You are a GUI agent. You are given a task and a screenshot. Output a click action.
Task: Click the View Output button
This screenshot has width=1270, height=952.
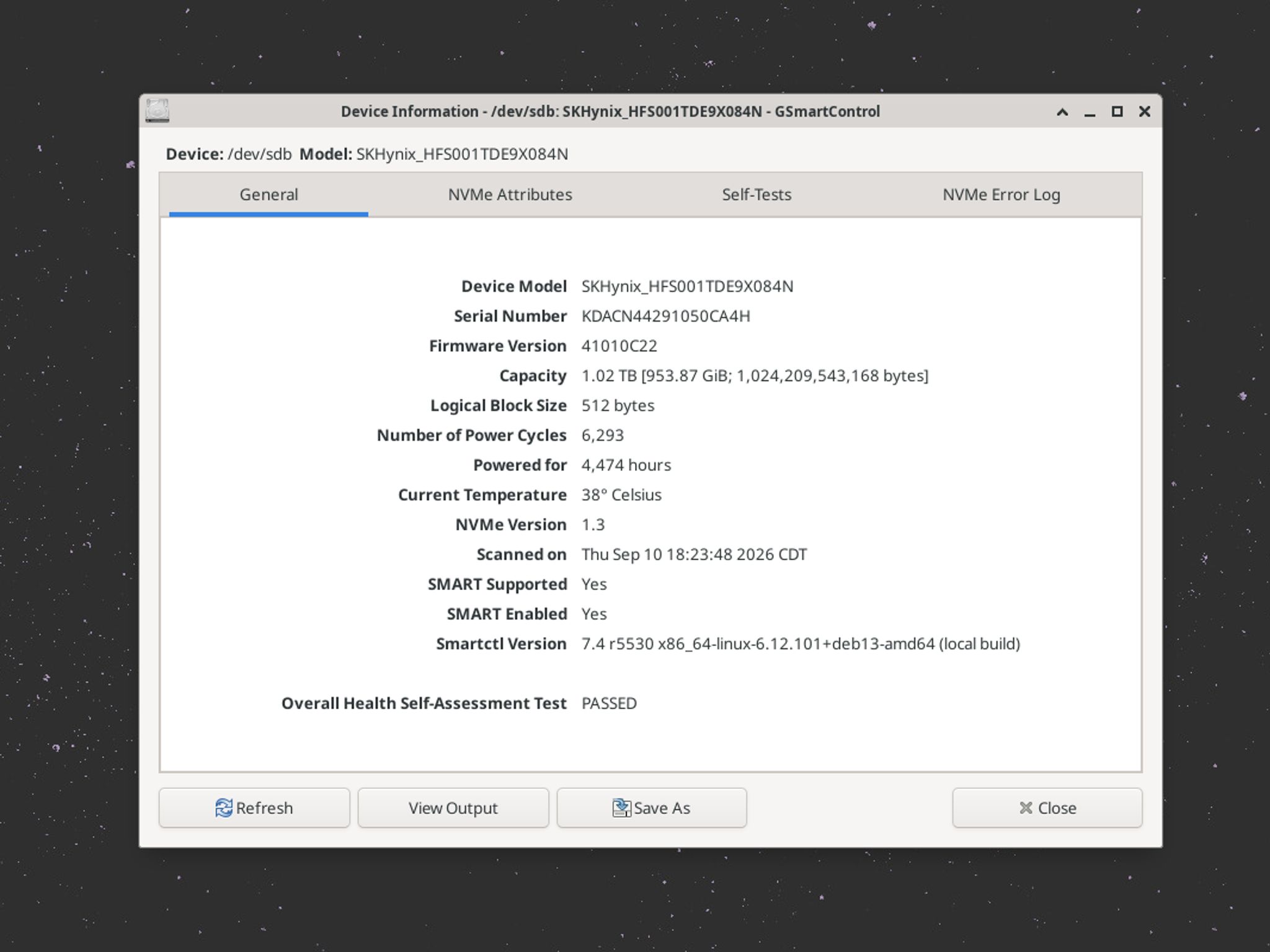[453, 808]
